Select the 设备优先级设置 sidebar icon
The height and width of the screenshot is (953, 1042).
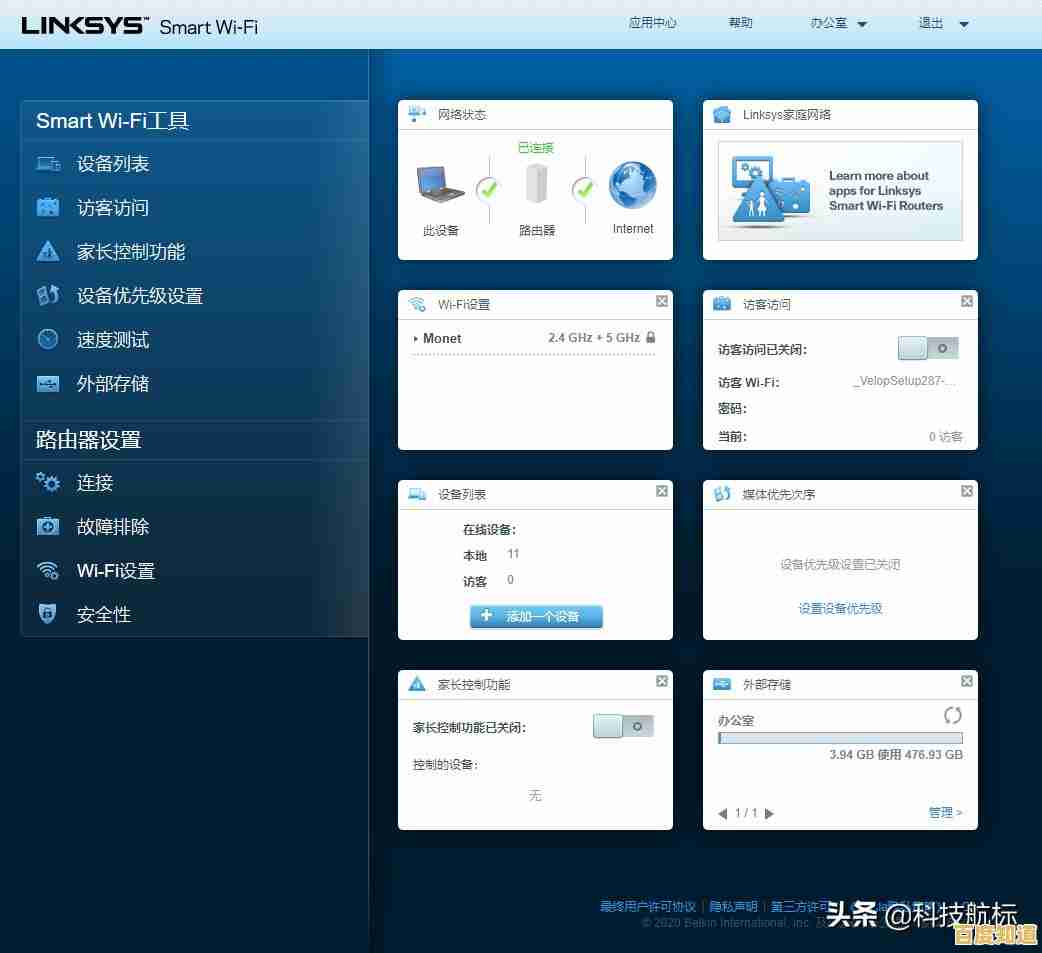[47, 295]
